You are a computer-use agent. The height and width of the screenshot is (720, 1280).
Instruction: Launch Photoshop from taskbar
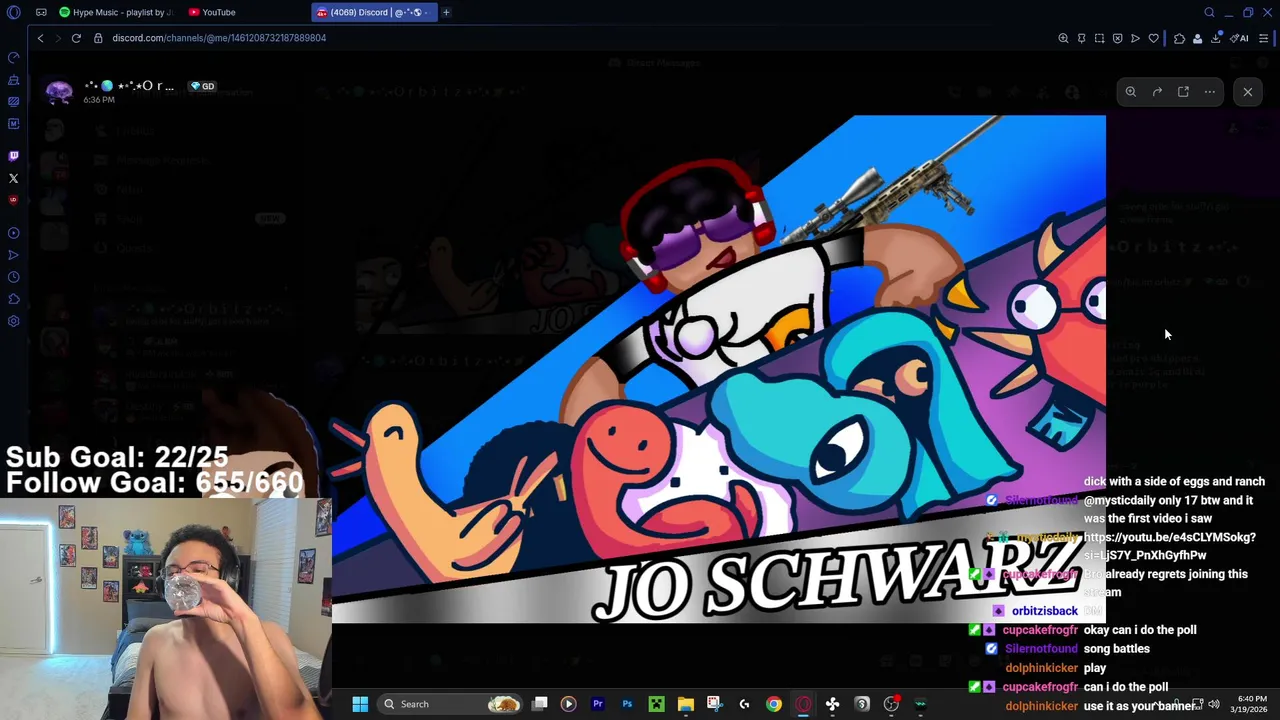627,704
